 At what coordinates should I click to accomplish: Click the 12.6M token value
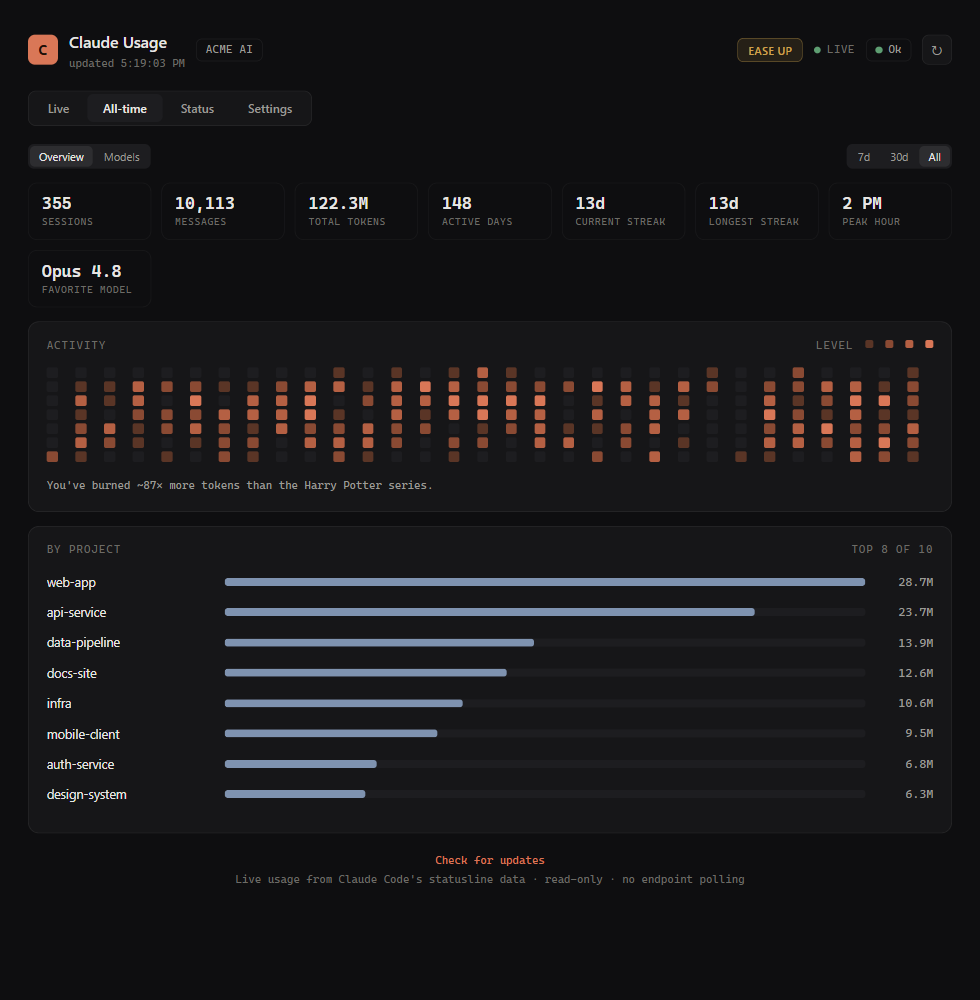click(x=916, y=673)
